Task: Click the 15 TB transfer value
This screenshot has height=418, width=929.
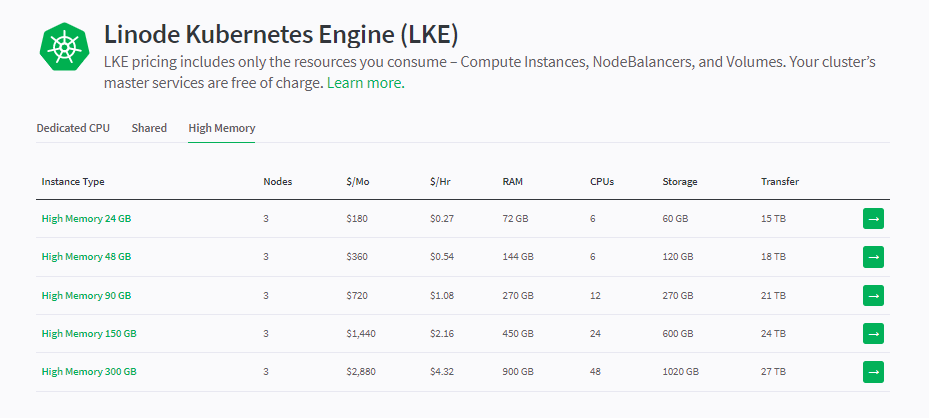Action: click(x=774, y=218)
